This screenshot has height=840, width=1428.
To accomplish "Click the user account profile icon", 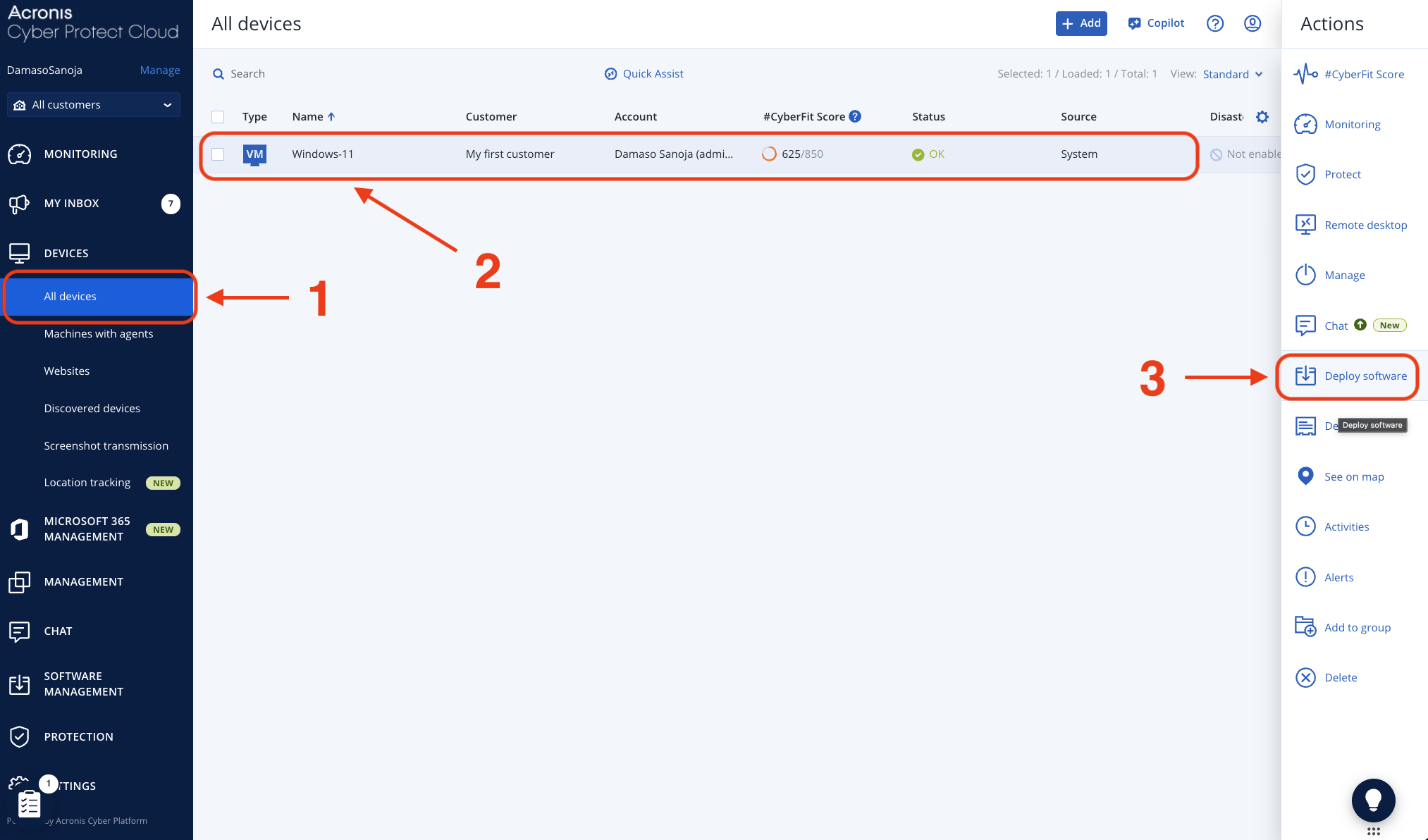I will pos(1252,23).
